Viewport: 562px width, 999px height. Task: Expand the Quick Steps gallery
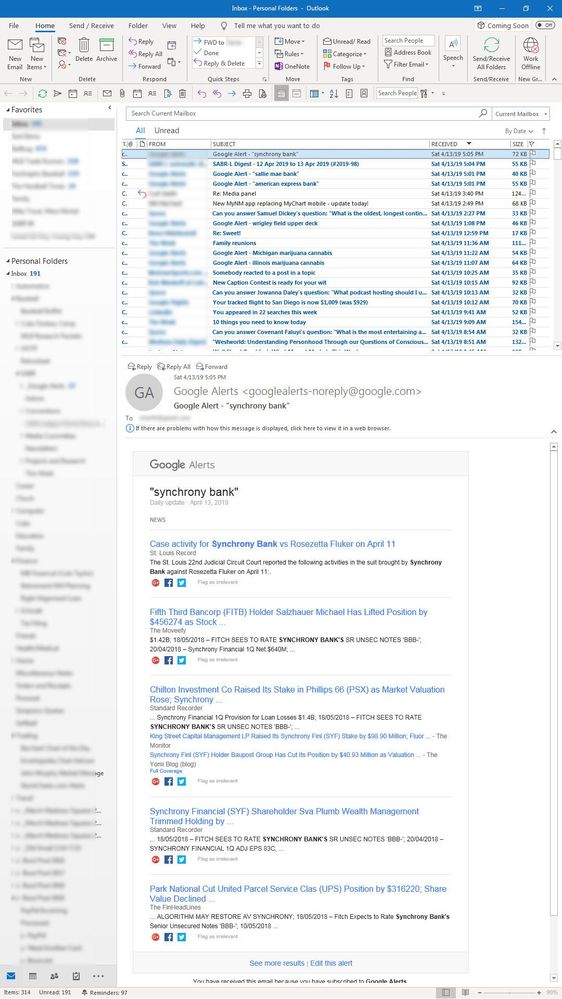(x=259, y=64)
